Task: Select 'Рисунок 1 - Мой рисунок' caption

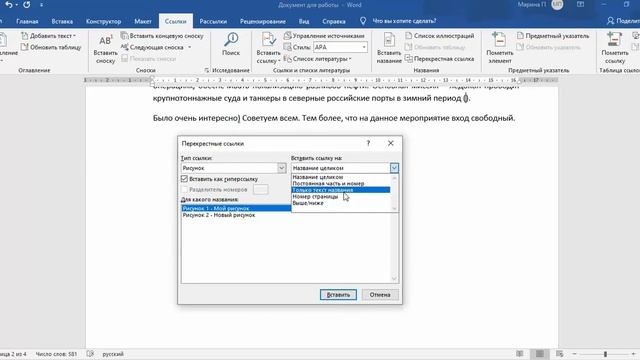Action: click(x=236, y=208)
